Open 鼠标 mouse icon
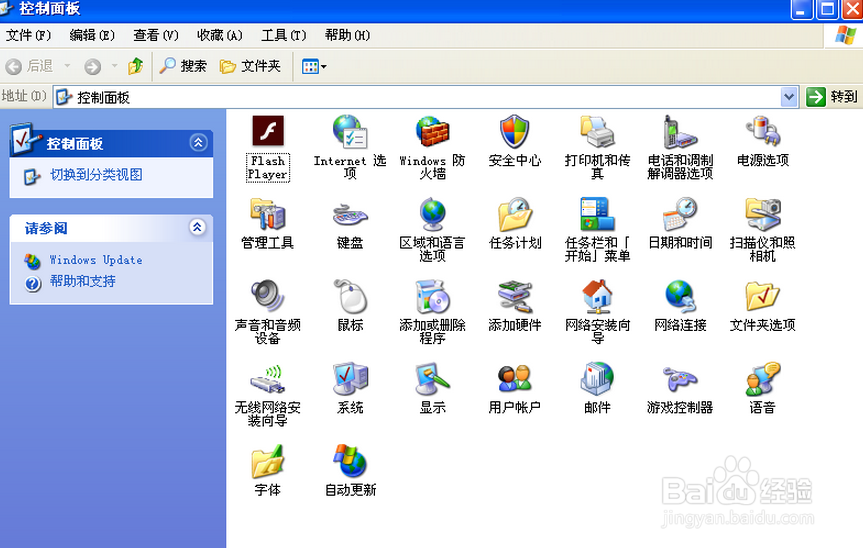Viewport: 863px width, 548px height. click(x=350, y=297)
